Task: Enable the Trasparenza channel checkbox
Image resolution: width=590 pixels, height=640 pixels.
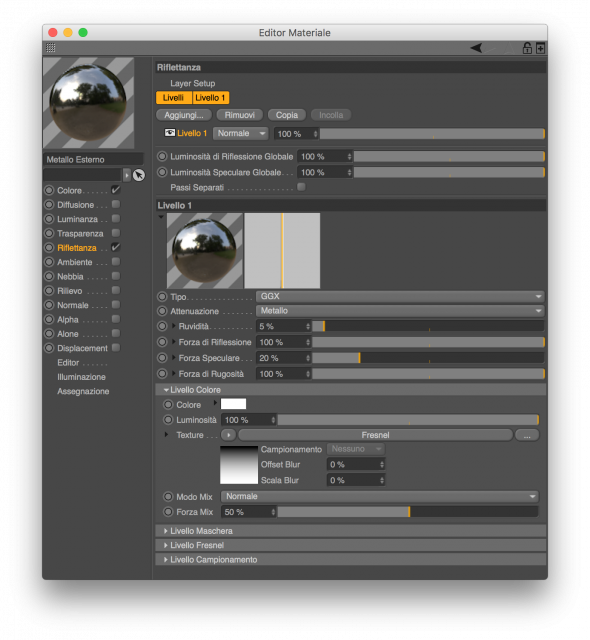Action: point(116,233)
